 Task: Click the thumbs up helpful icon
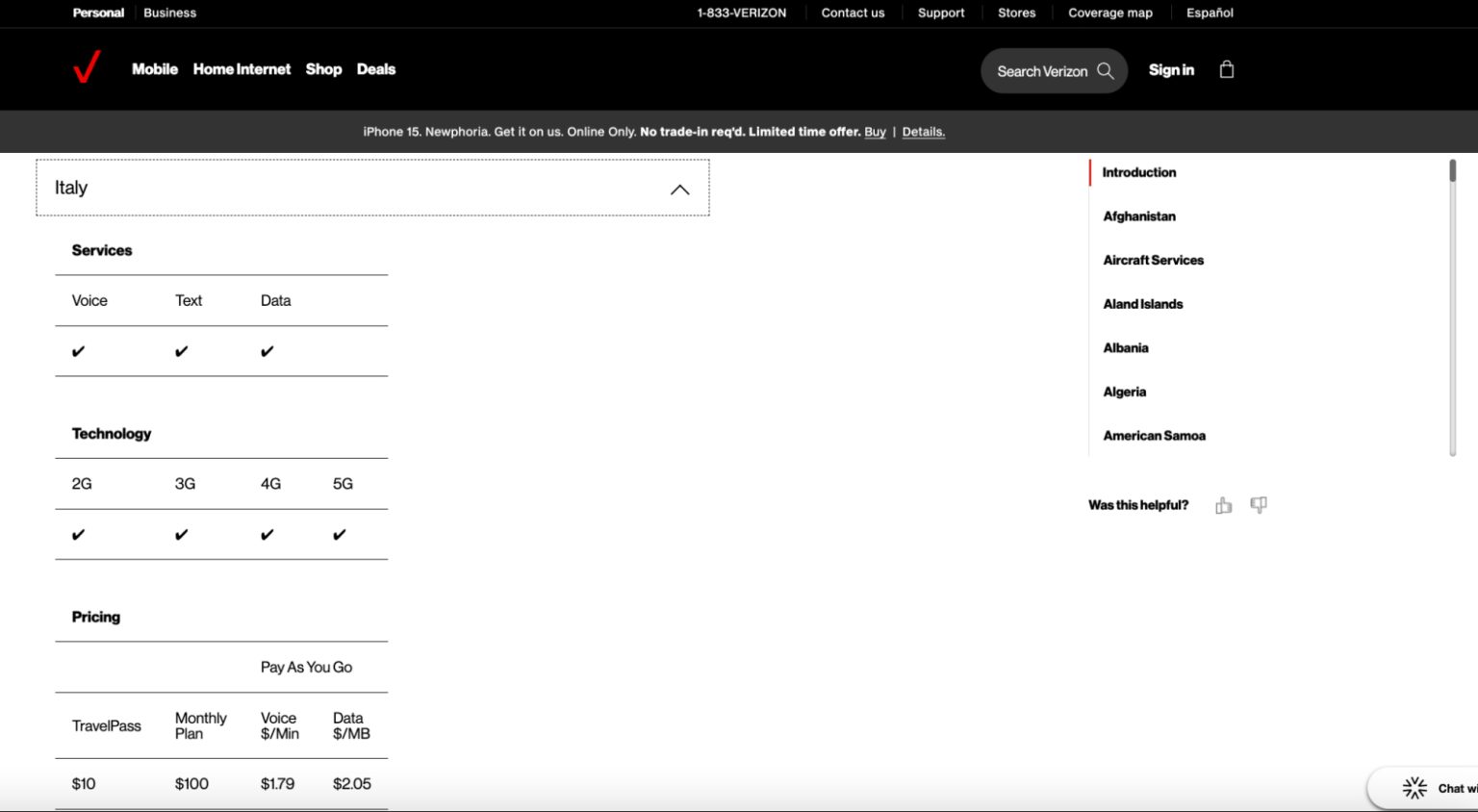[1223, 505]
